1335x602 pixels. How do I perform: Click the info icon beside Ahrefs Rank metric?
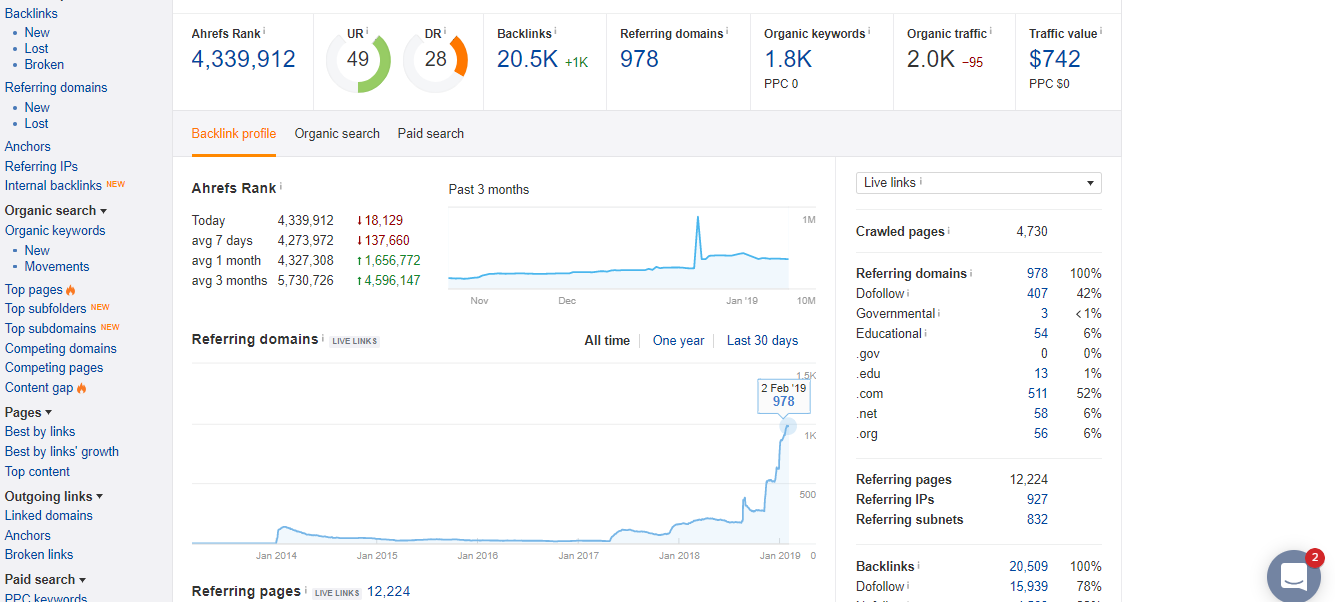(265, 32)
